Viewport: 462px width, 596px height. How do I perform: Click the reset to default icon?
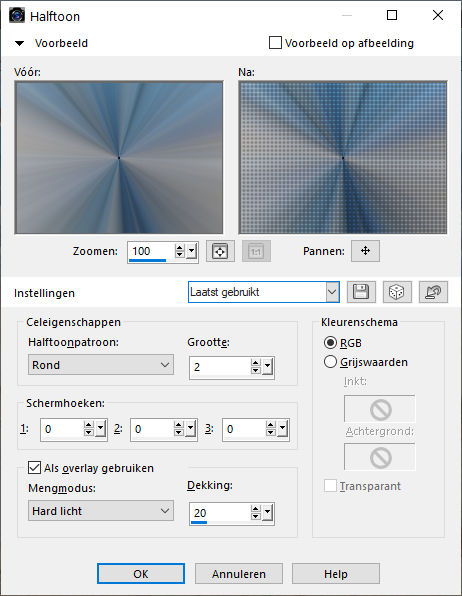coord(433,292)
